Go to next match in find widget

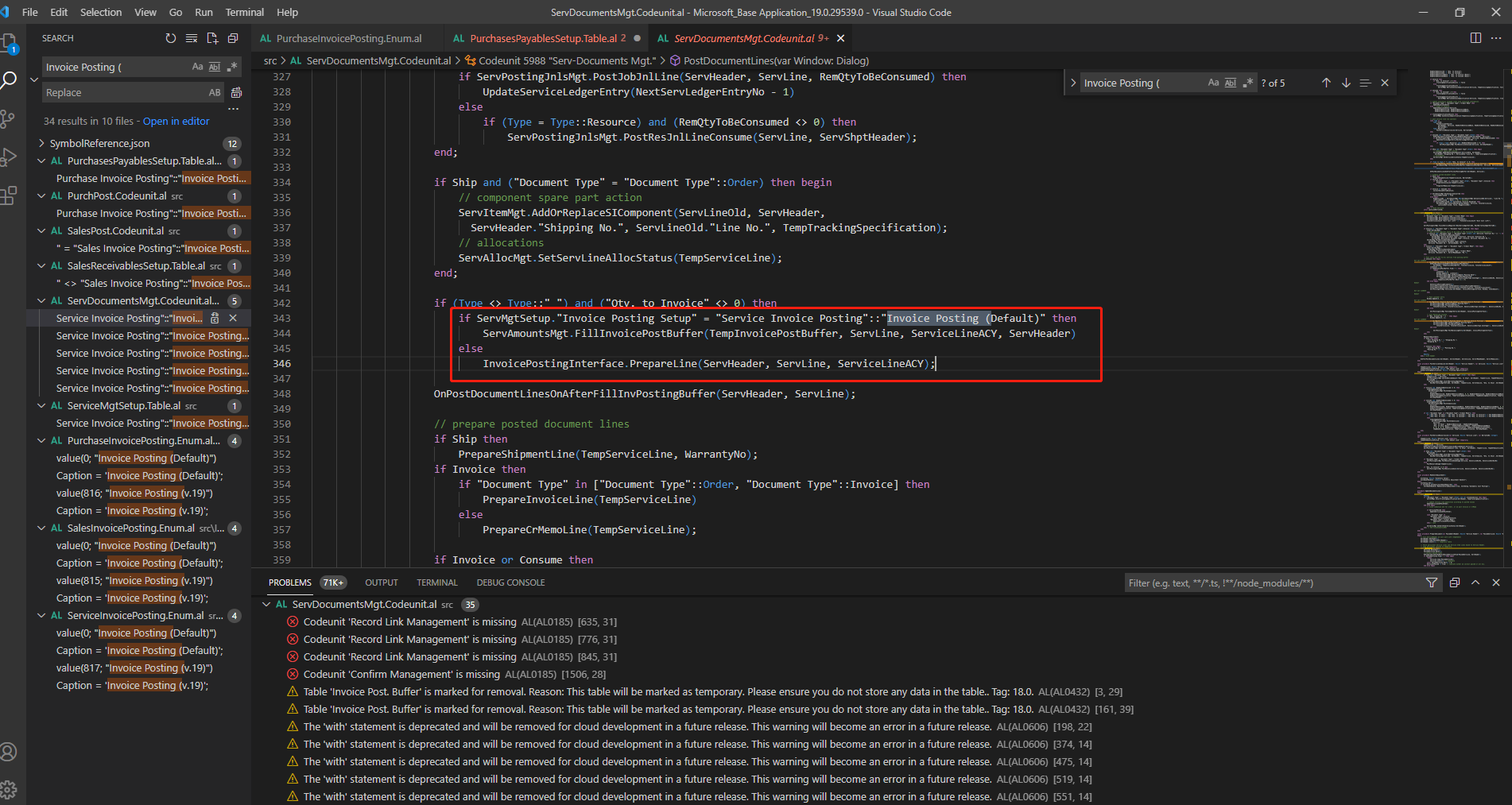tap(1346, 83)
